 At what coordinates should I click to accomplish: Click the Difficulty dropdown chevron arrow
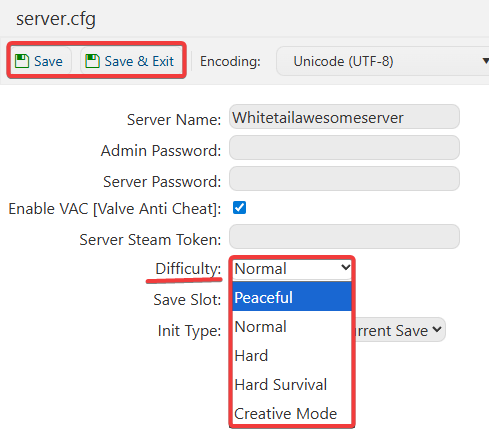click(x=345, y=267)
